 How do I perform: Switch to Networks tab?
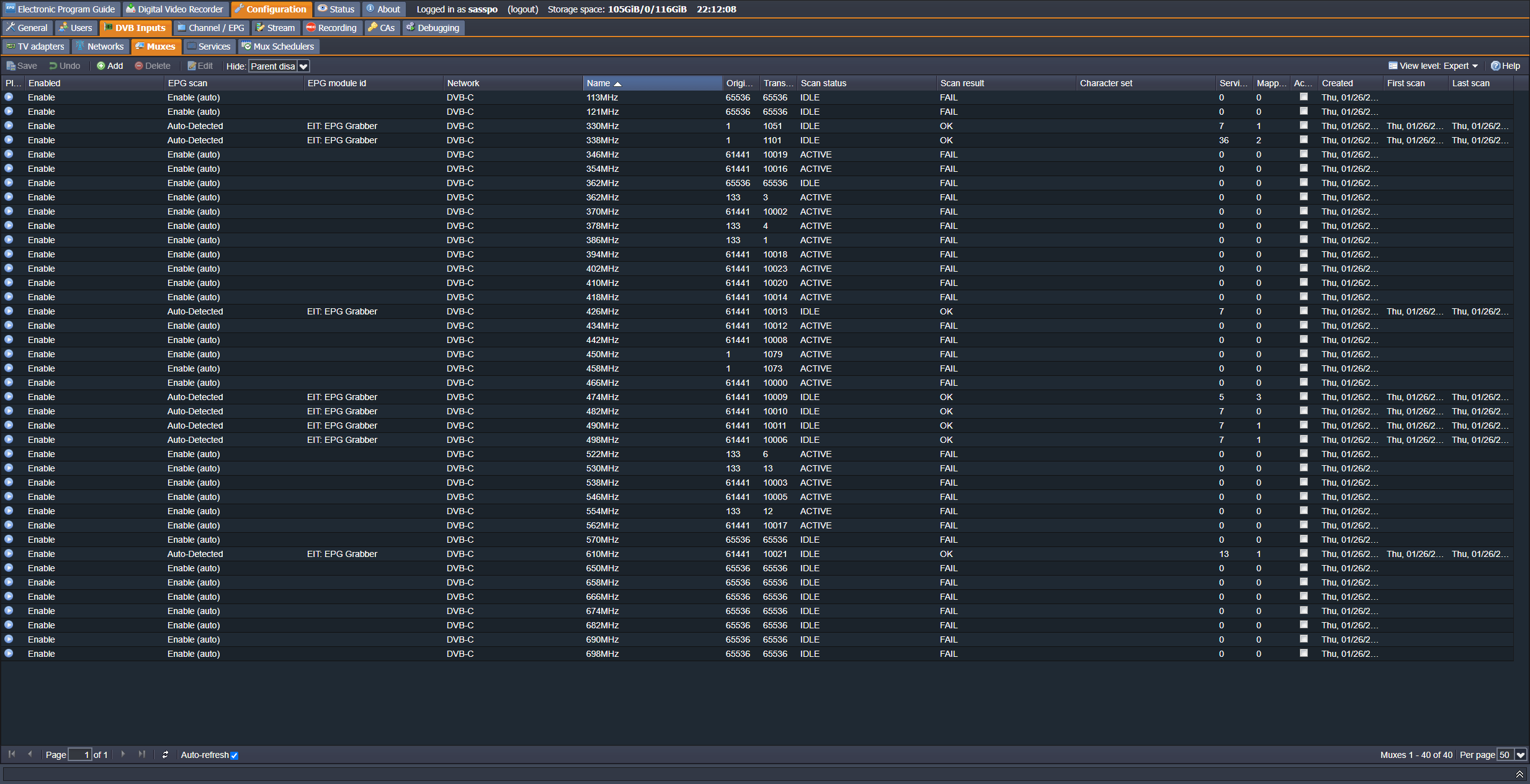(100, 47)
